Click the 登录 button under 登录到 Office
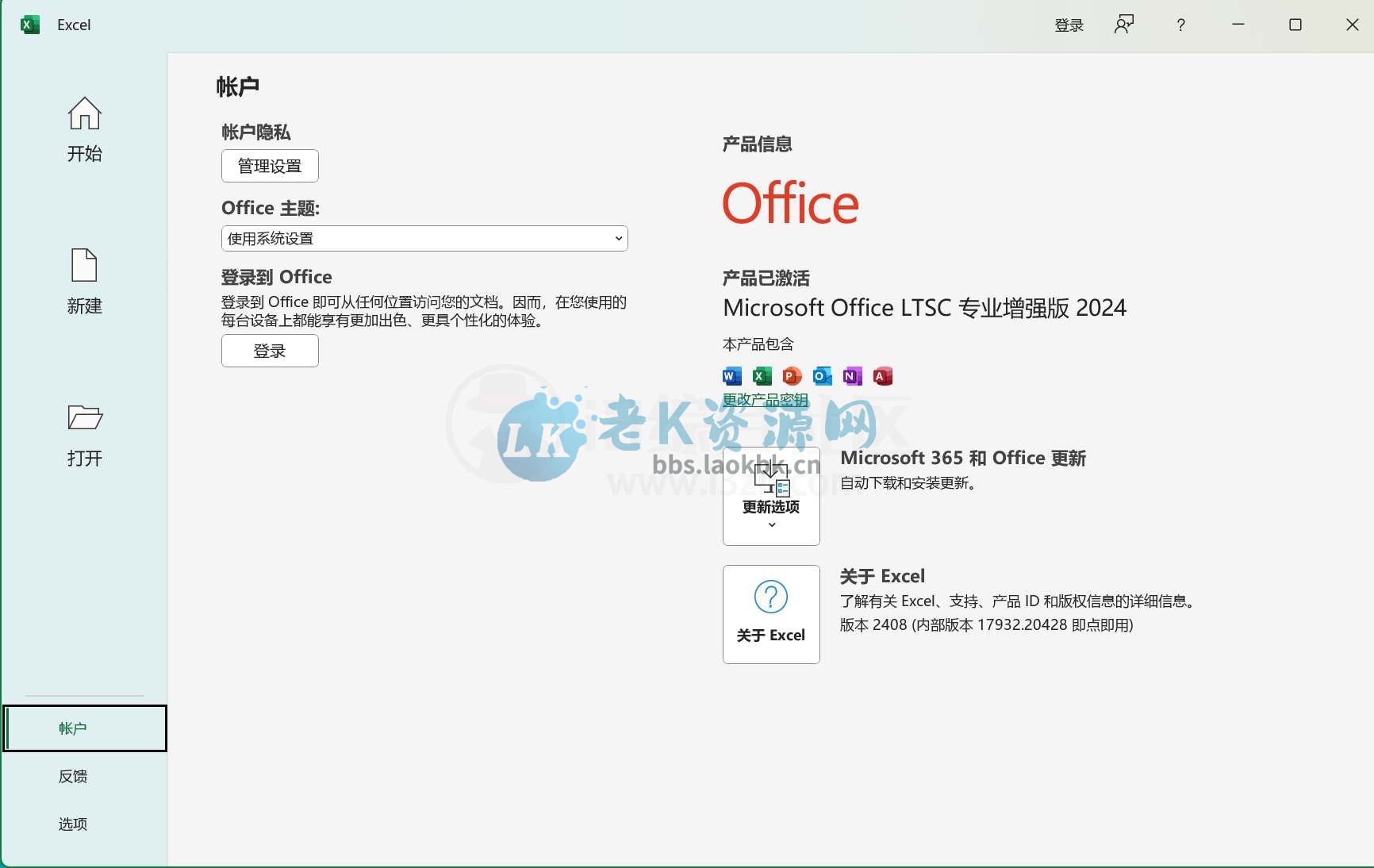 (x=270, y=351)
